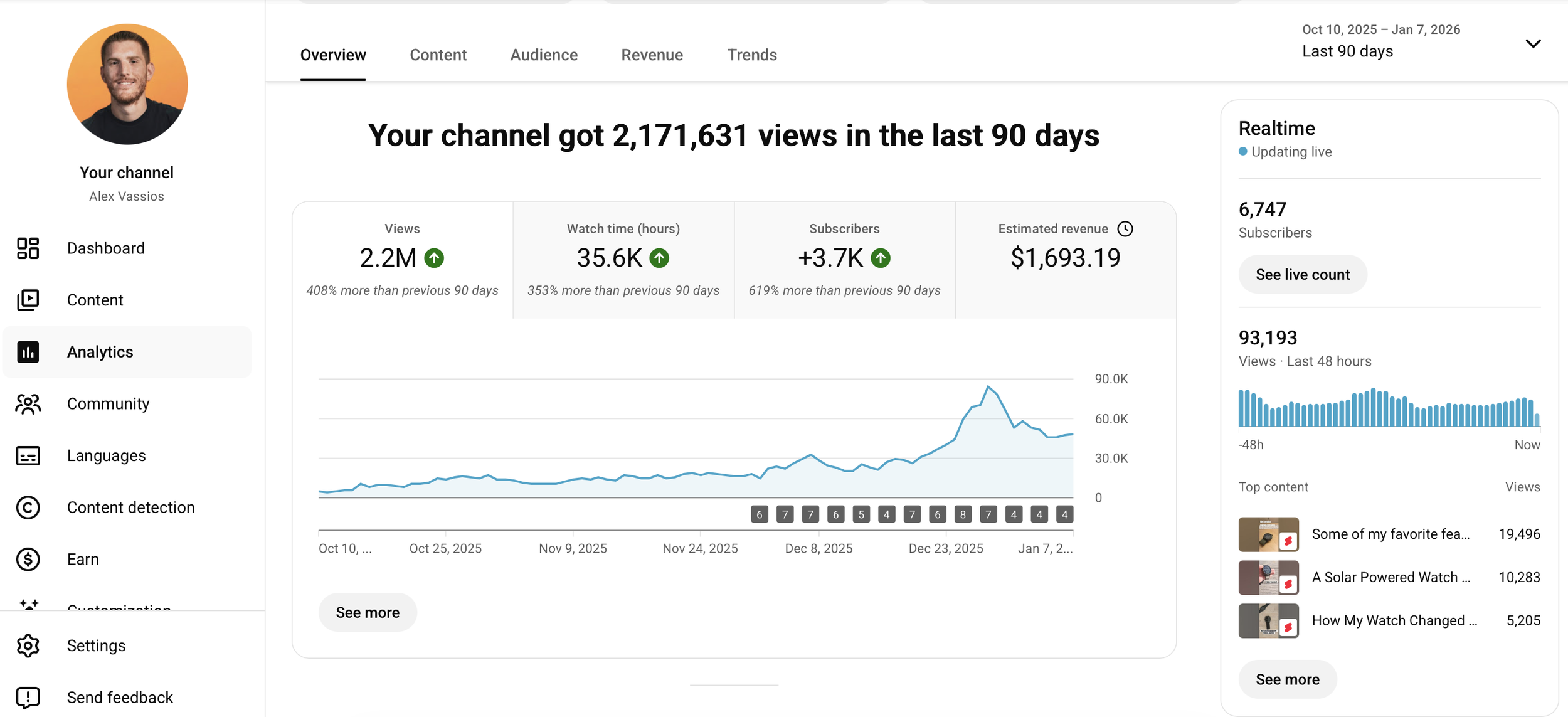Image resolution: width=1568 pixels, height=717 pixels.
Task: Select the Analytics bar-chart sidebar icon
Action: tap(28, 352)
